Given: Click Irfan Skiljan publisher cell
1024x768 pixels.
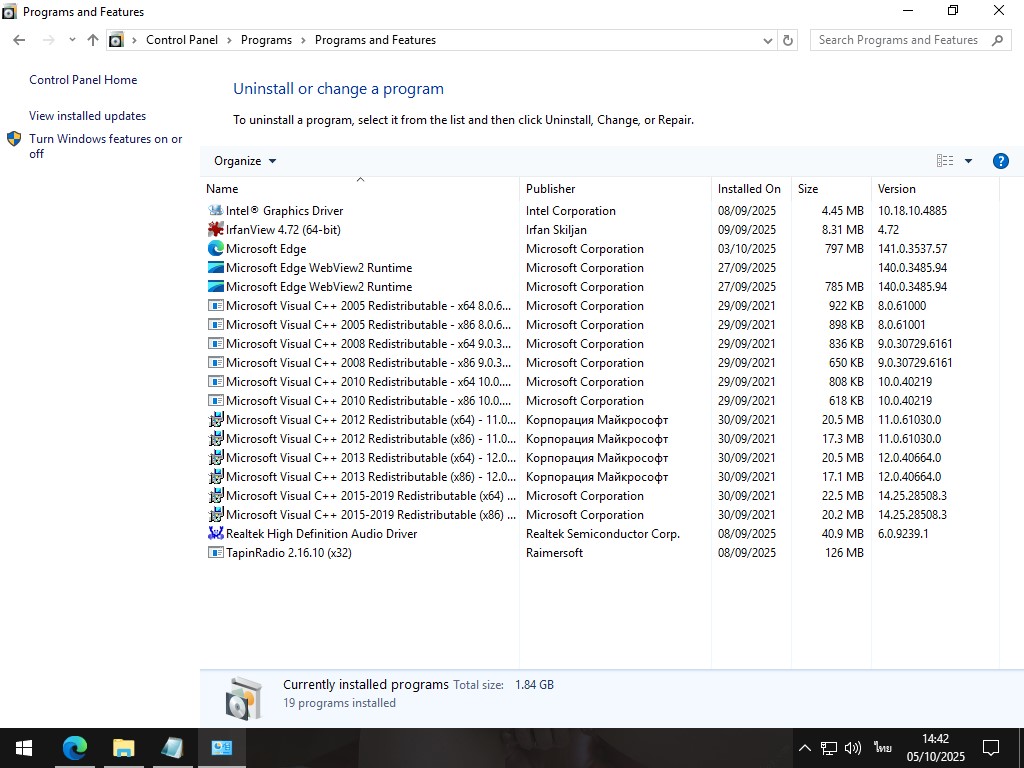Looking at the screenshot, I should click(556, 230).
